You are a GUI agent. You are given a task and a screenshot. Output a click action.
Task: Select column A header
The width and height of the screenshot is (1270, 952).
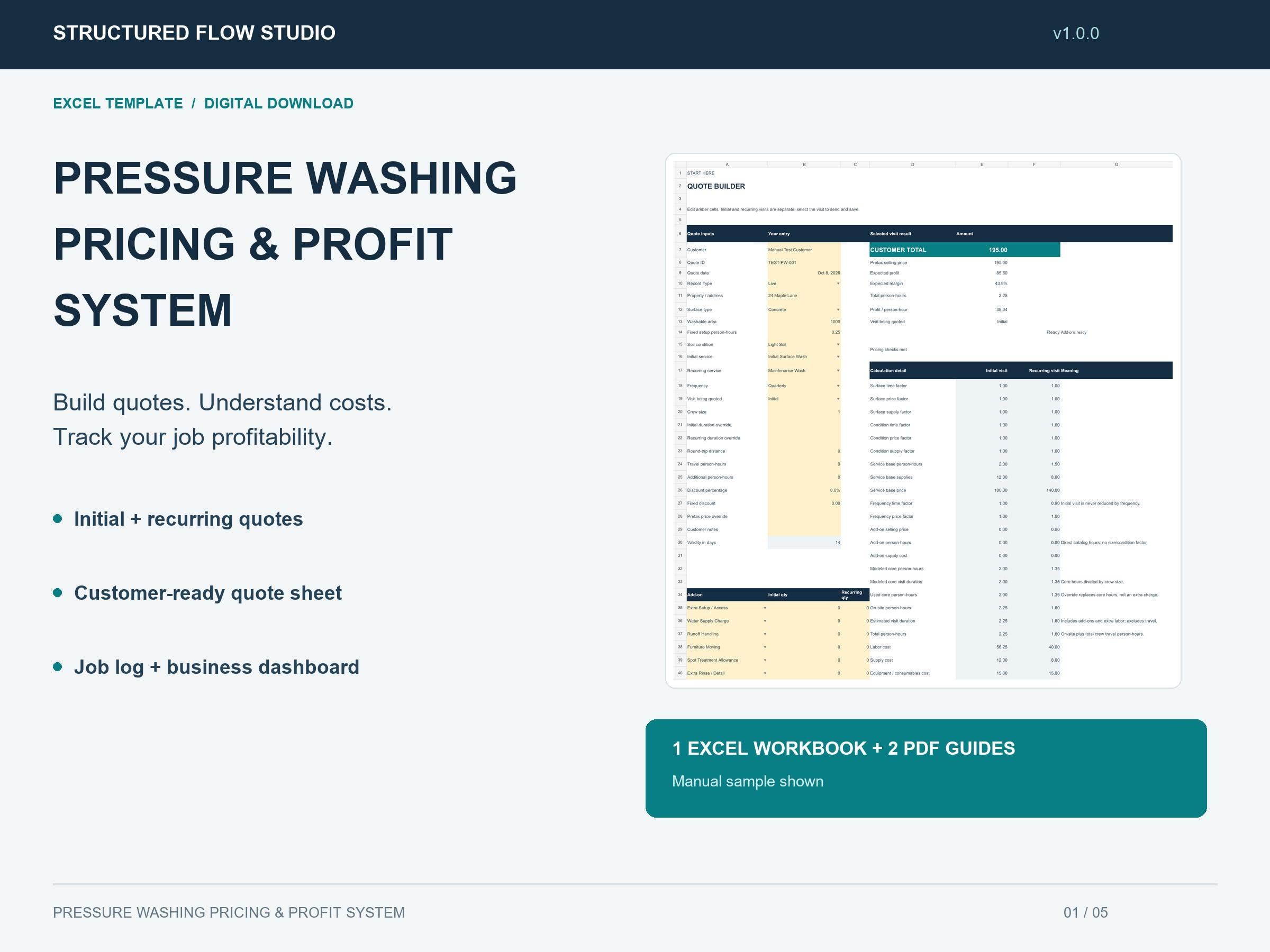(x=727, y=164)
